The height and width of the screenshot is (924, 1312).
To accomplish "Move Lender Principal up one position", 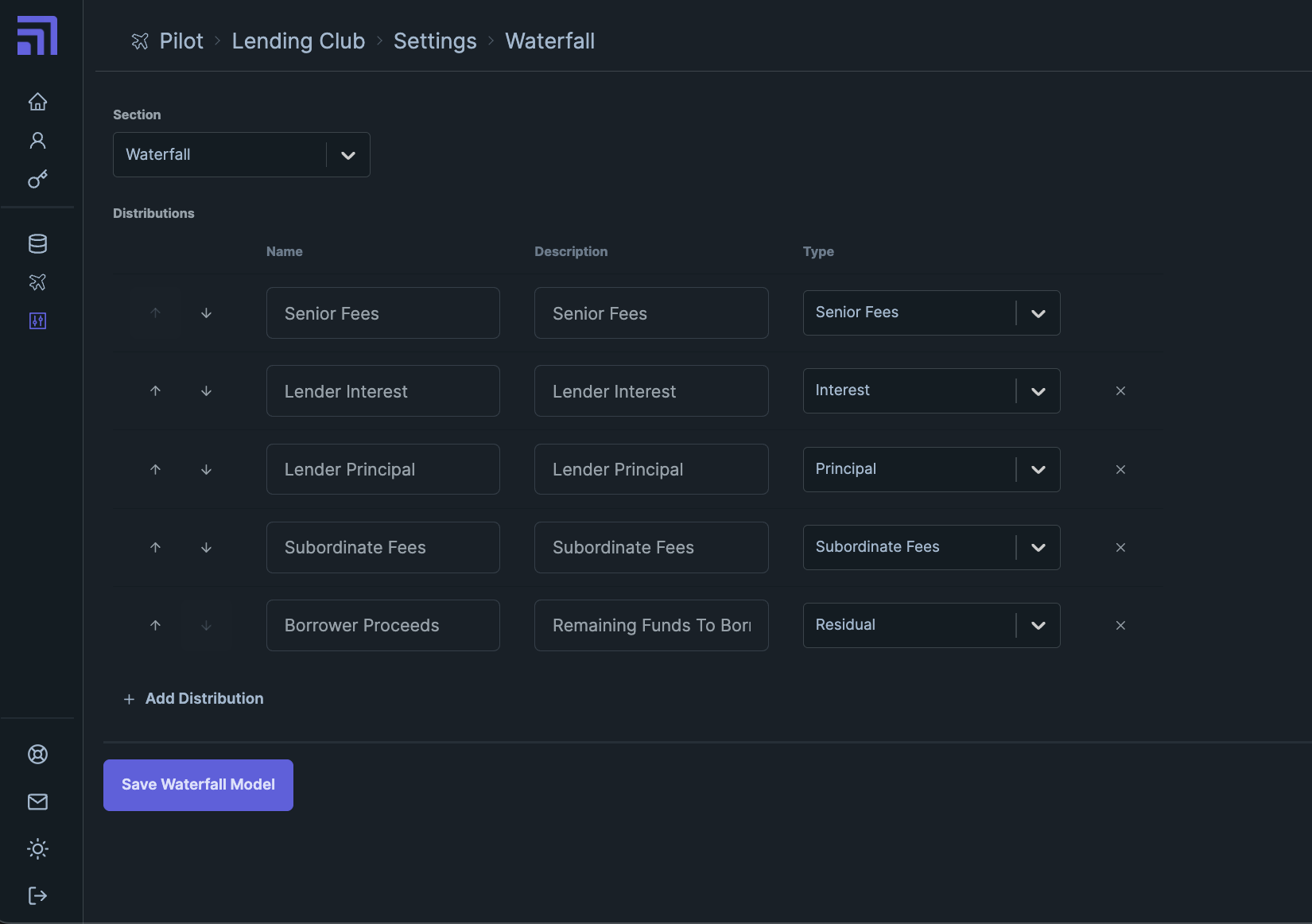I will (156, 469).
